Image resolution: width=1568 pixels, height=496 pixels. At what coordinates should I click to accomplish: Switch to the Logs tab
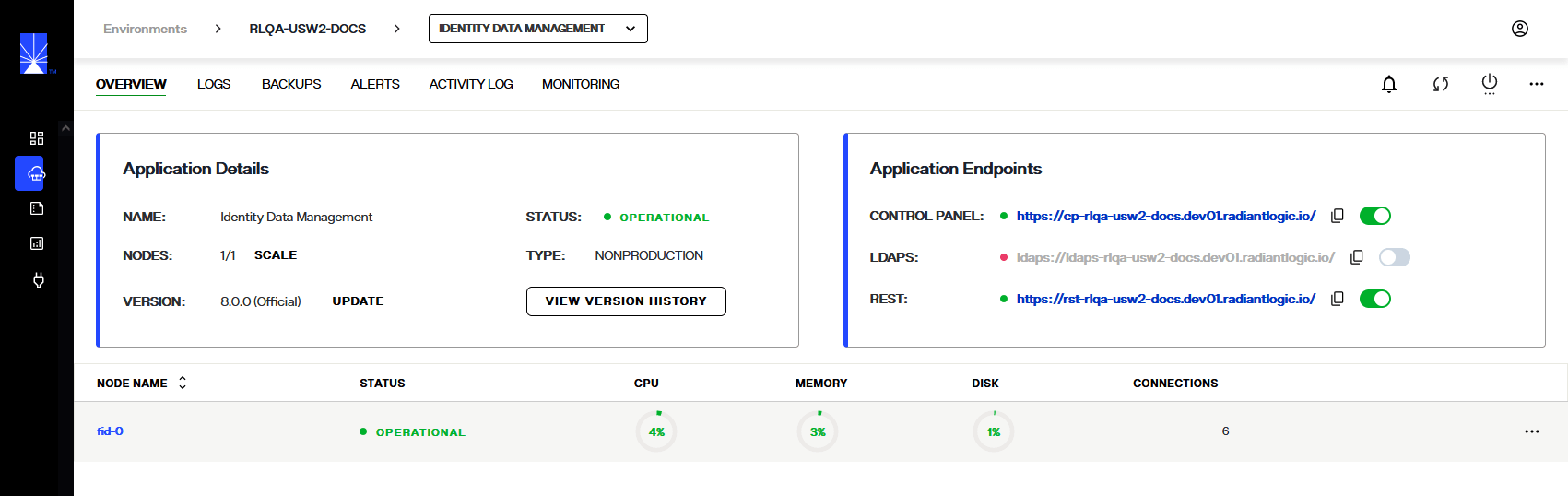click(x=214, y=84)
